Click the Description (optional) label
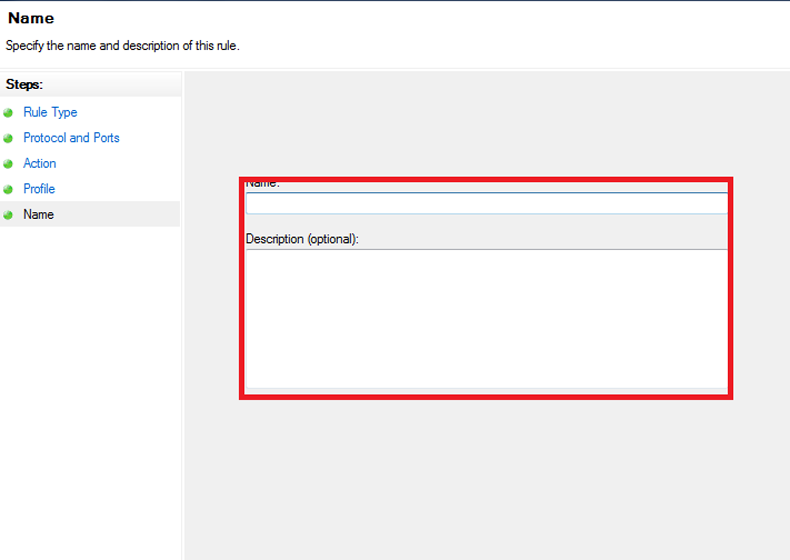The height and width of the screenshot is (560, 790). [302, 240]
